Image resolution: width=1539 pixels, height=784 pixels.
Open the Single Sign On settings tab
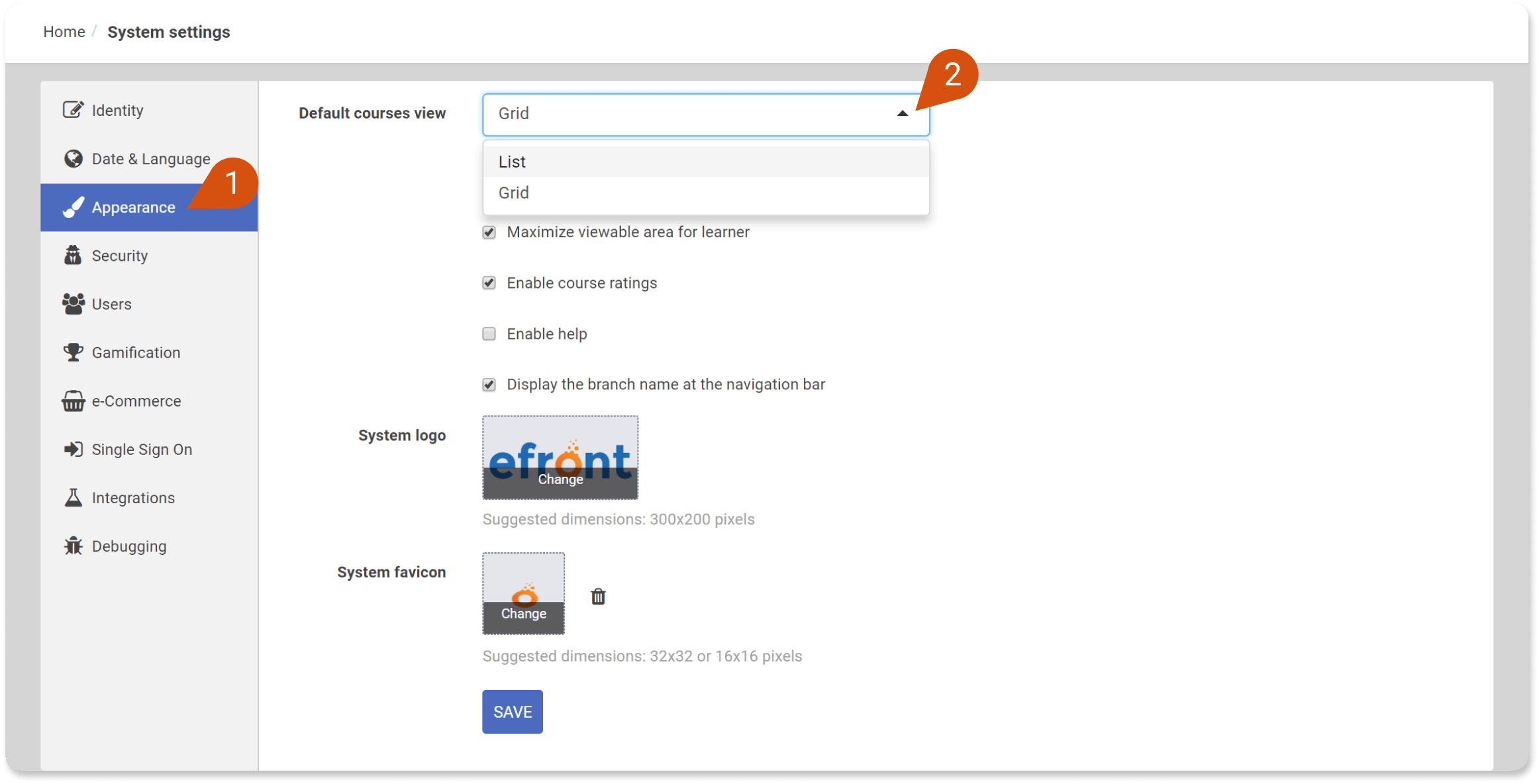click(142, 450)
